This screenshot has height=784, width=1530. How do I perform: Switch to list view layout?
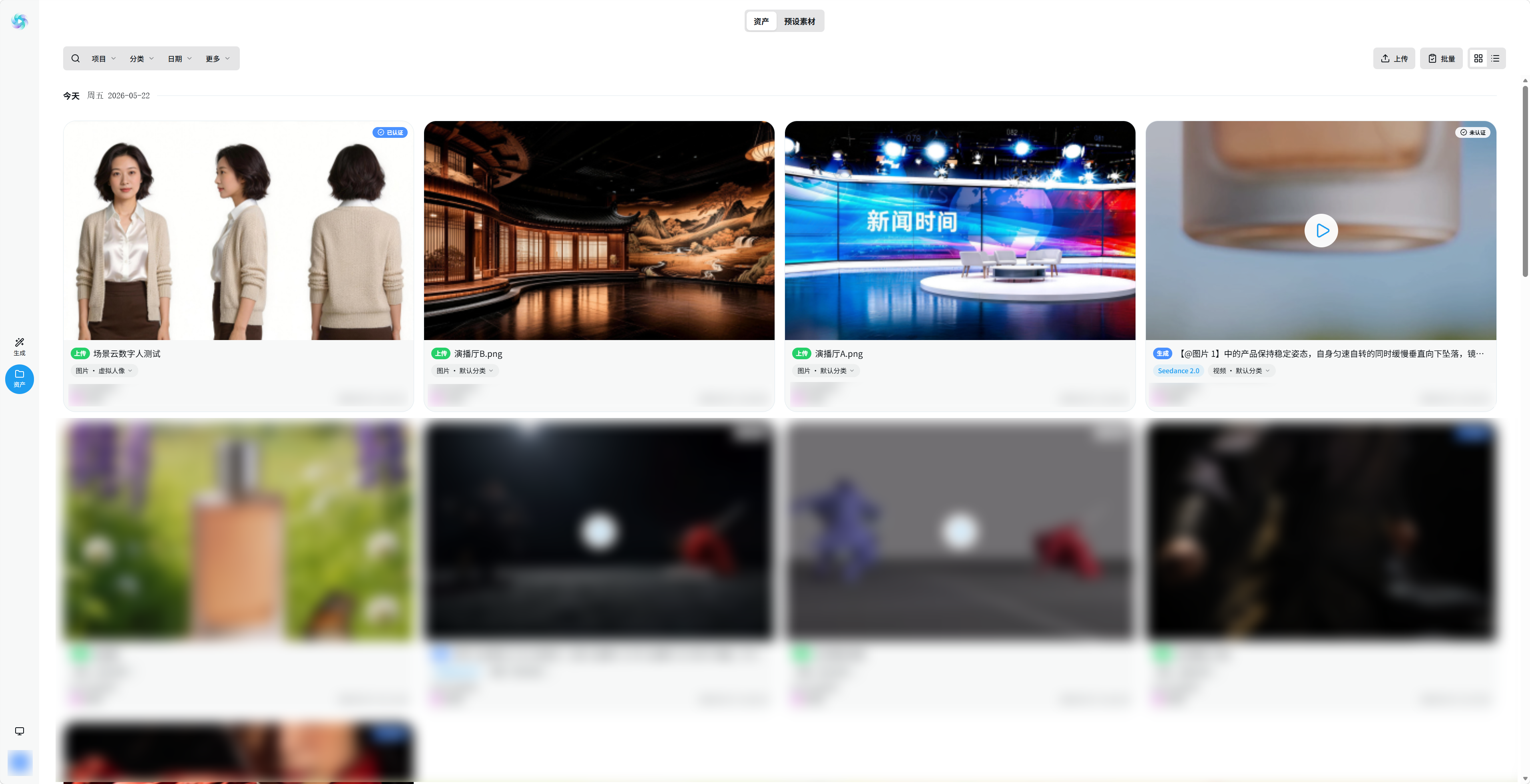pyautogui.click(x=1495, y=58)
